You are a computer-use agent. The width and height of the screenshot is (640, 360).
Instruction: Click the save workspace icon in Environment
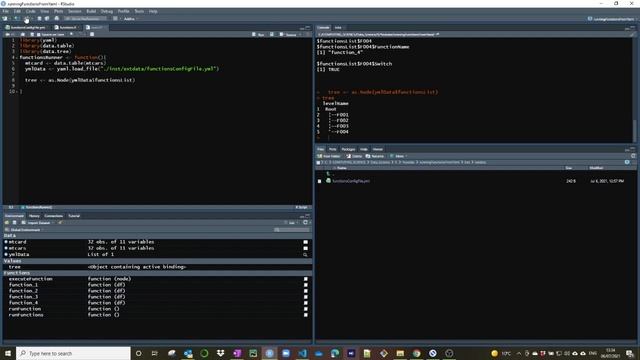[x=14, y=223]
